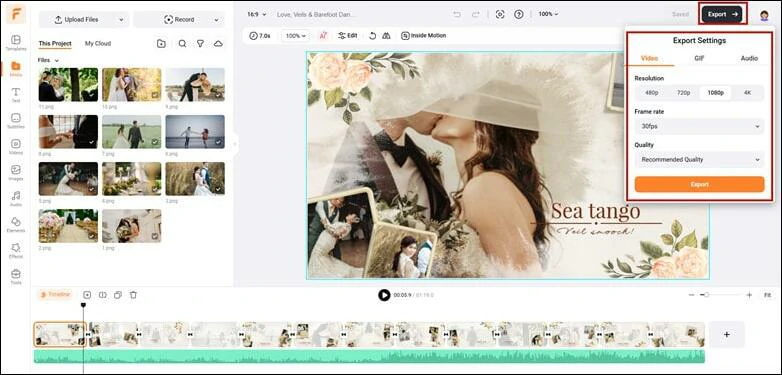Screen dimensions: 782x375
Task: Create a new folder in media
Action: tap(161, 44)
